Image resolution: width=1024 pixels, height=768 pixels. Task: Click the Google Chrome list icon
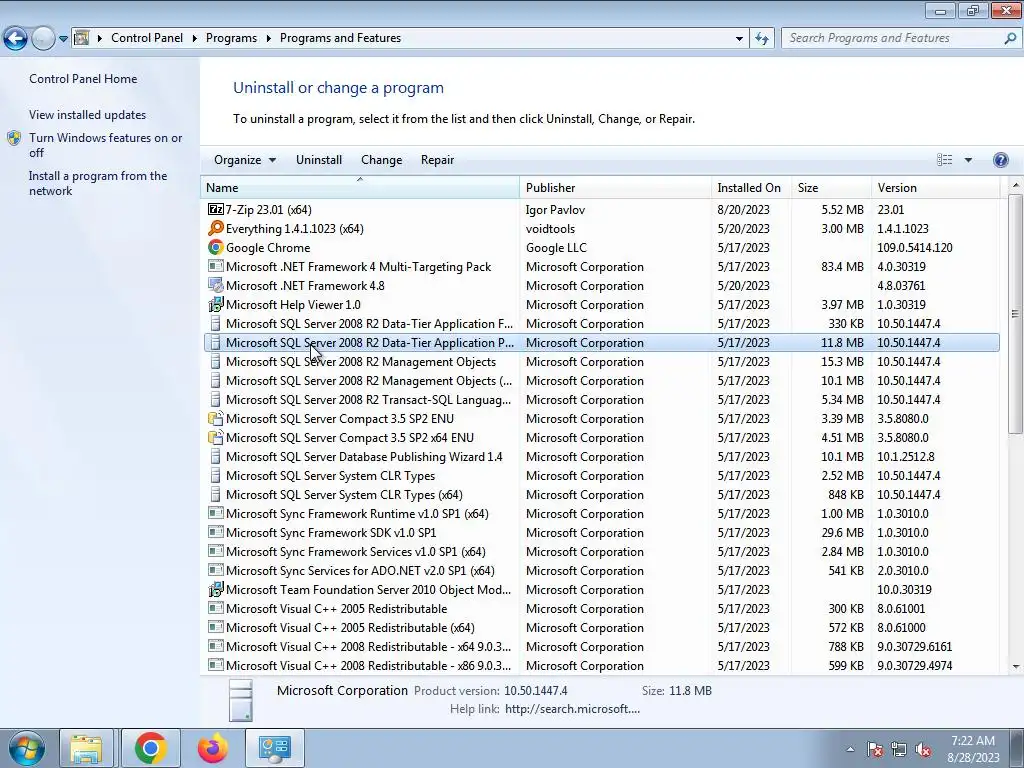(x=216, y=248)
